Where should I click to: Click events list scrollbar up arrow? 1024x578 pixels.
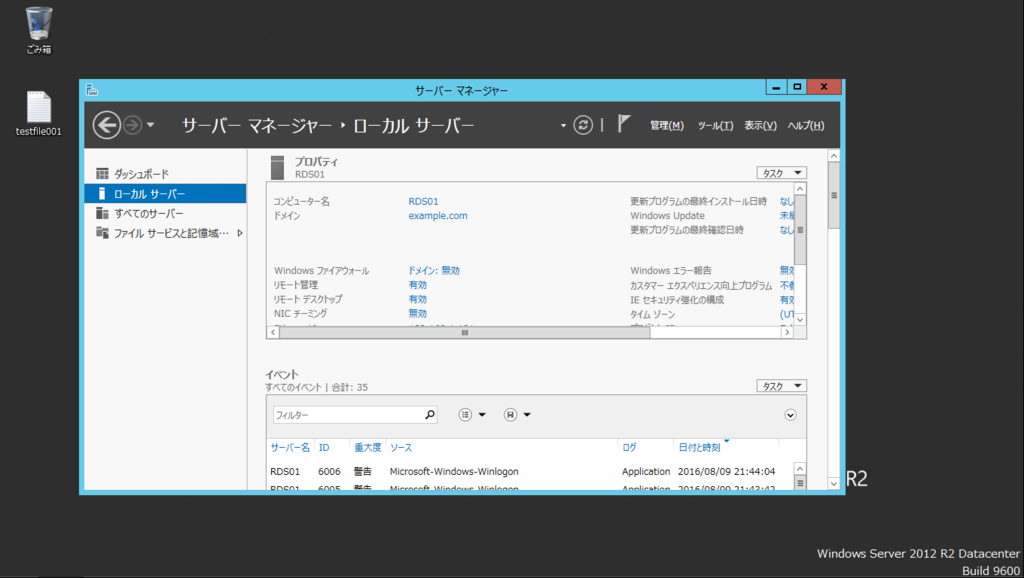(x=800, y=468)
